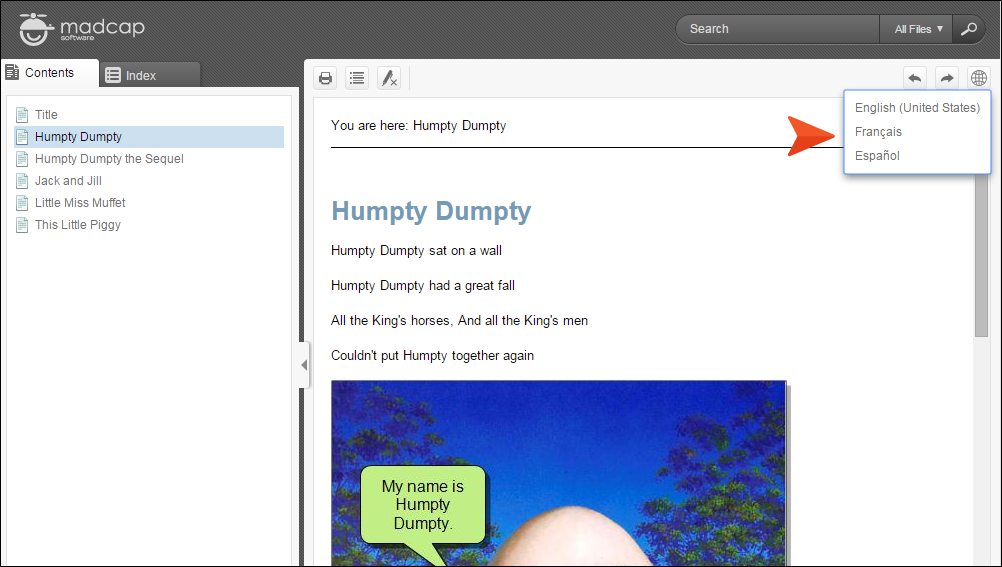Screen dimensions: 1002x567
Task: Click the print topic icon
Action: coord(325,78)
